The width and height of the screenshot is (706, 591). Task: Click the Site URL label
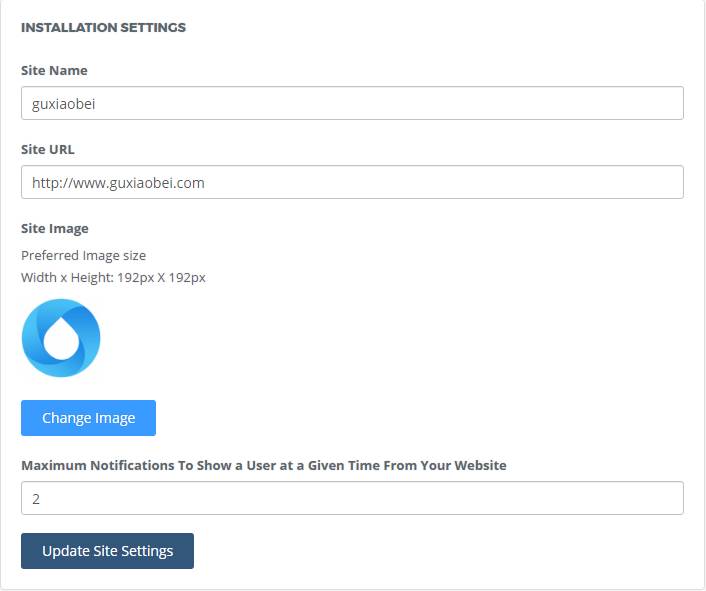tap(48, 149)
